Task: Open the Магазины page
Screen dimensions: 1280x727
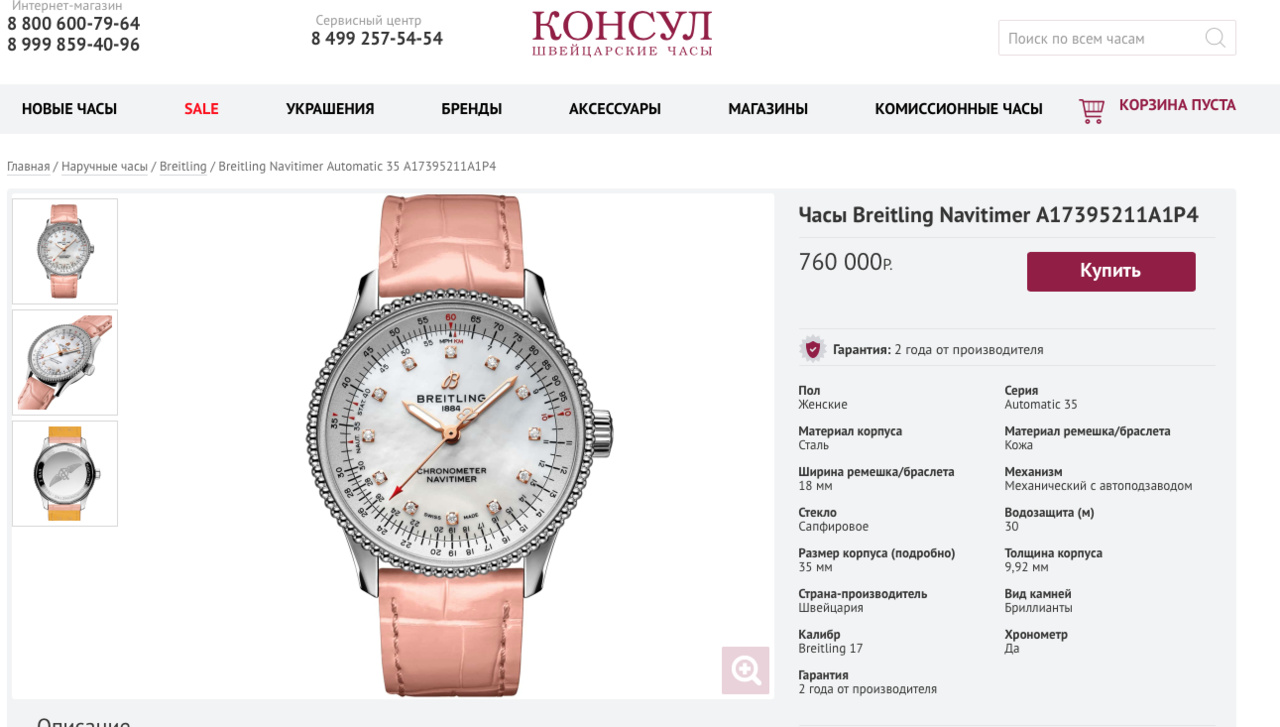Action: 768,109
